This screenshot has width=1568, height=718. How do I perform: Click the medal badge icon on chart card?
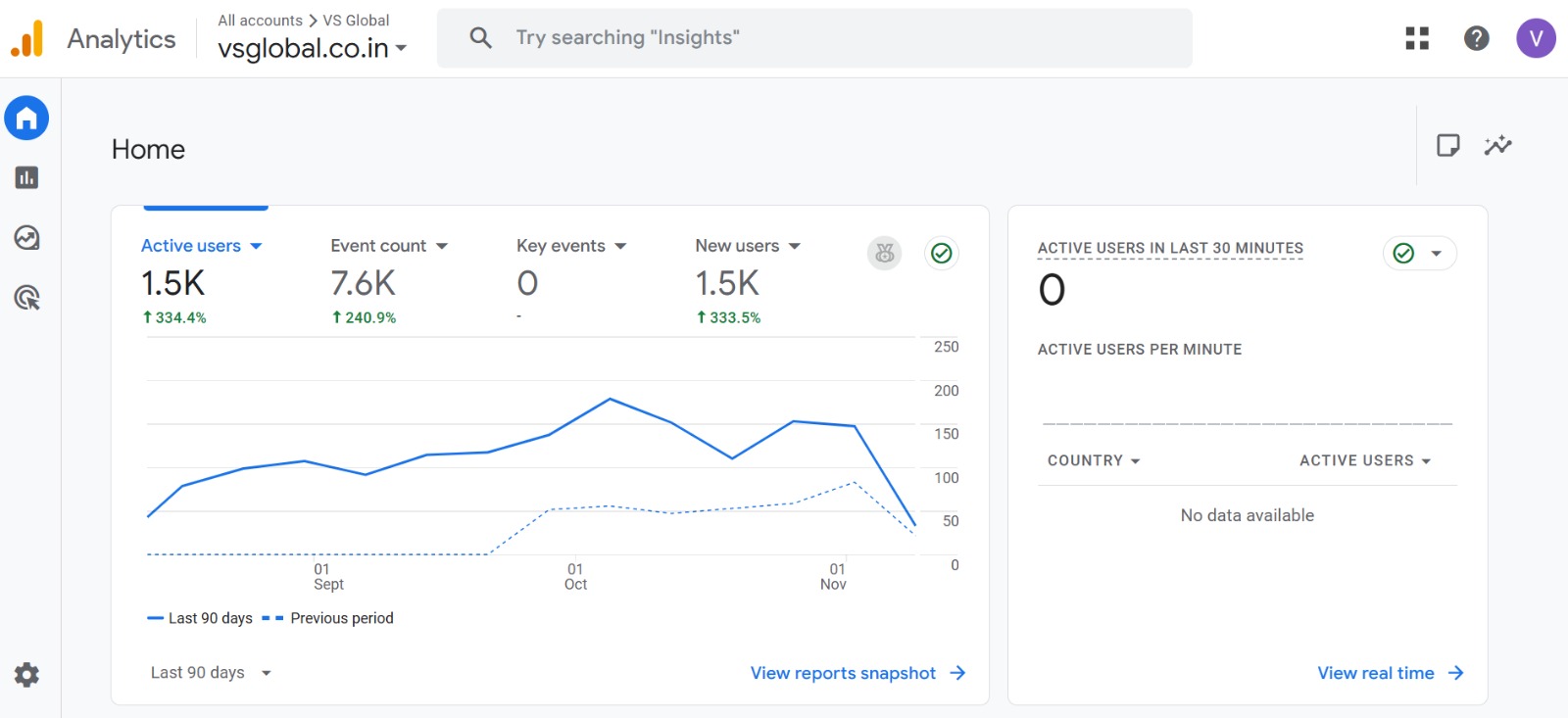click(x=884, y=254)
